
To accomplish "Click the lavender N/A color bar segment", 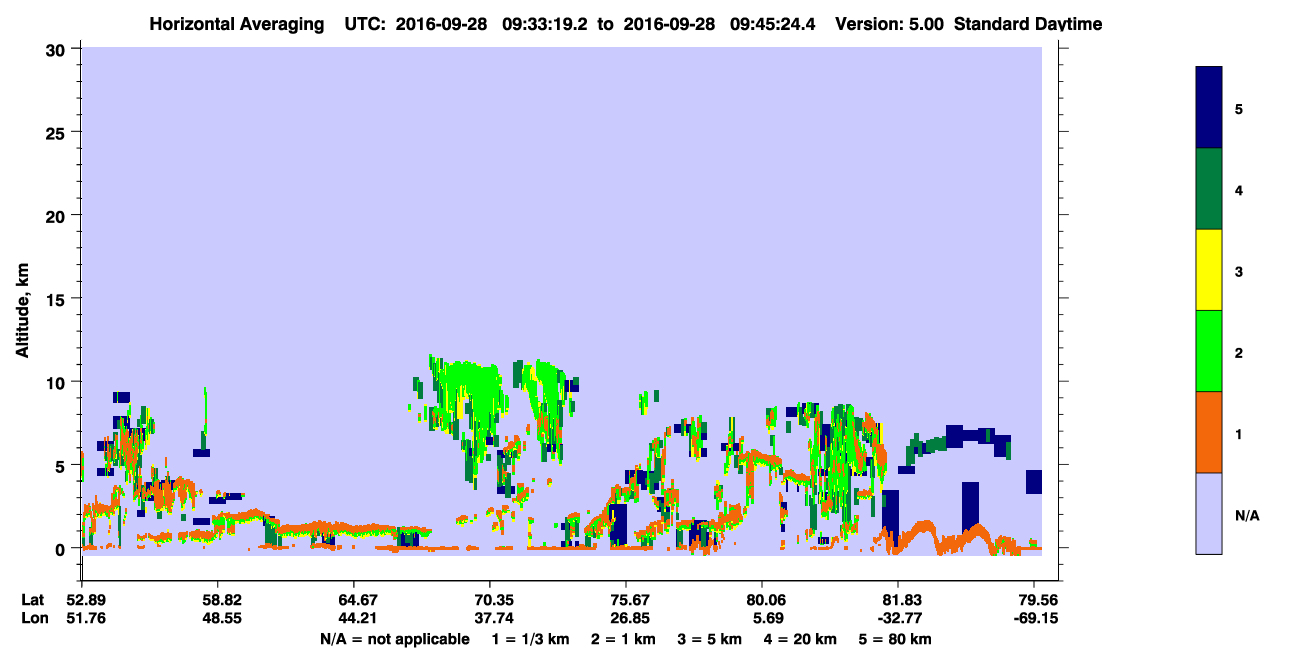I will click(x=1209, y=513).
